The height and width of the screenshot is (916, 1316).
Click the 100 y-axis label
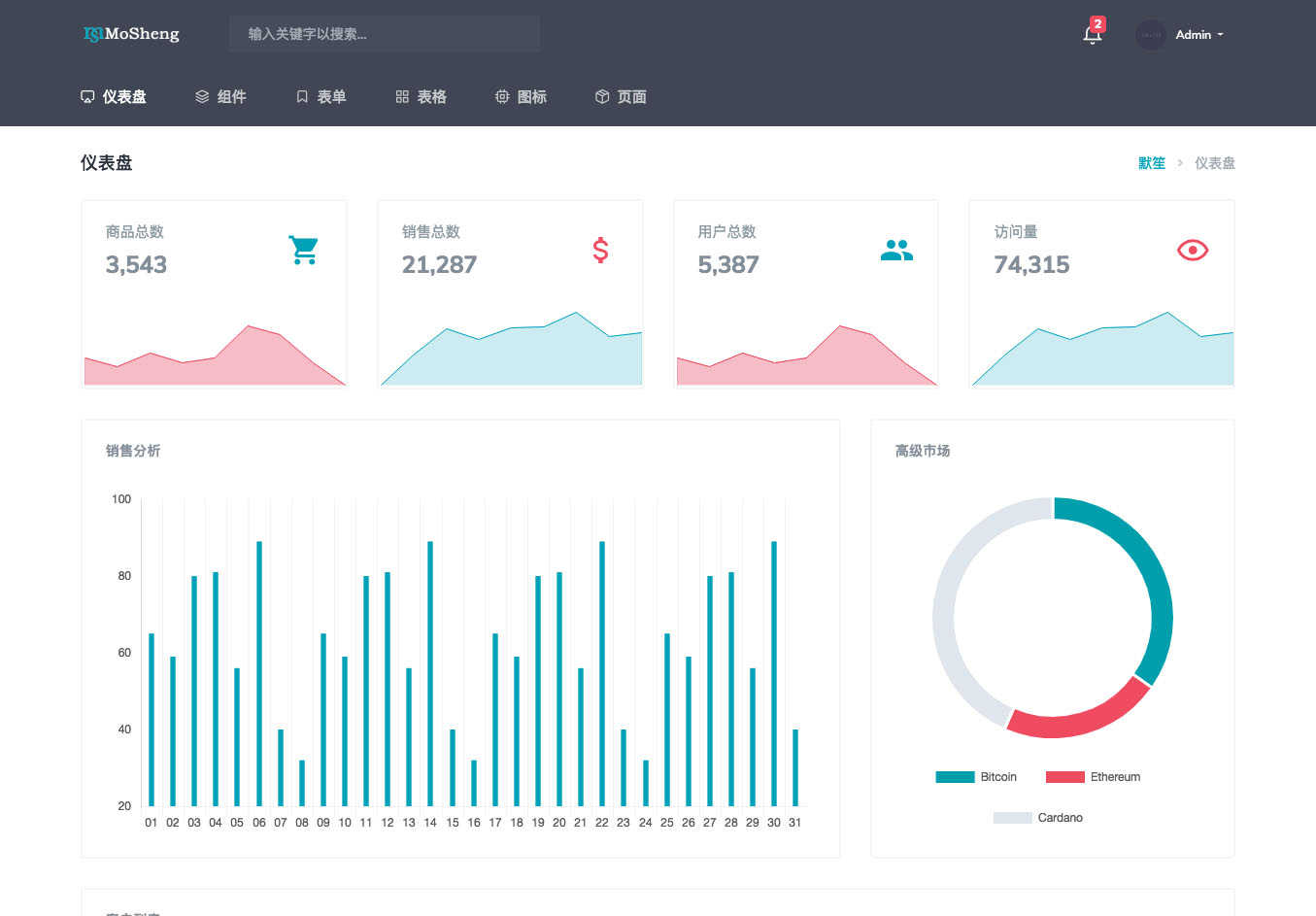point(121,499)
